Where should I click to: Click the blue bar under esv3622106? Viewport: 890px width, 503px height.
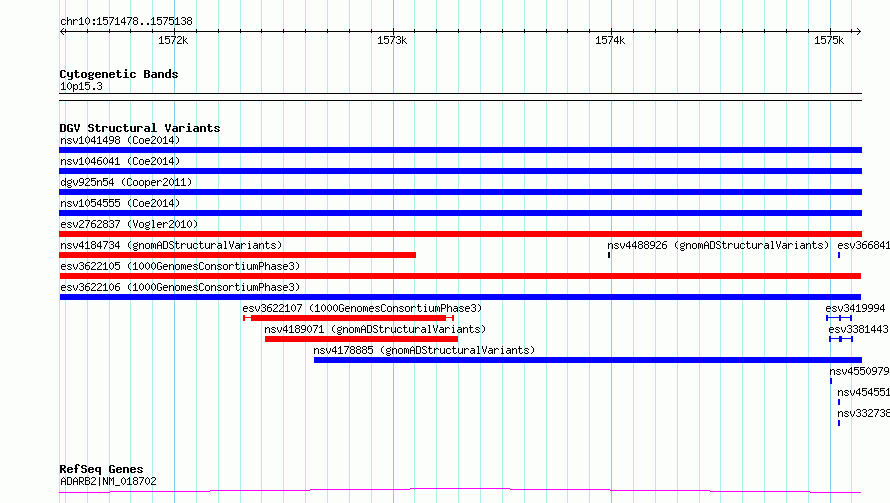[x=460, y=297]
